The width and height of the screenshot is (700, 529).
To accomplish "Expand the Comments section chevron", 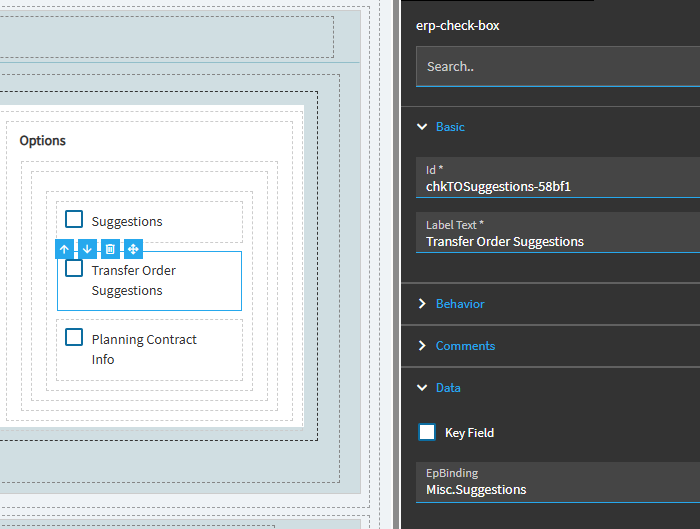I will tap(422, 346).
